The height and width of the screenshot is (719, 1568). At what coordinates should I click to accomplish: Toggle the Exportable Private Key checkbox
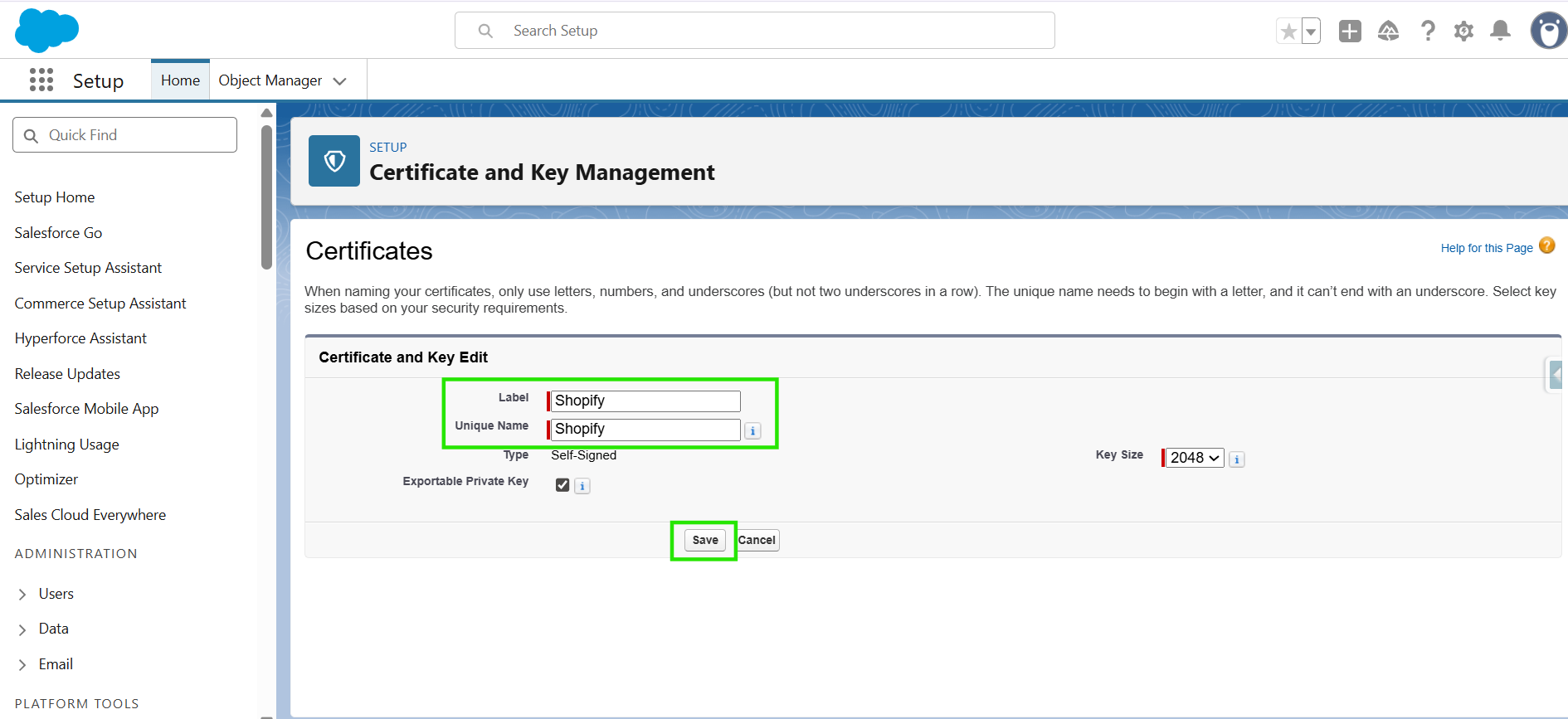[x=562, y=485]
